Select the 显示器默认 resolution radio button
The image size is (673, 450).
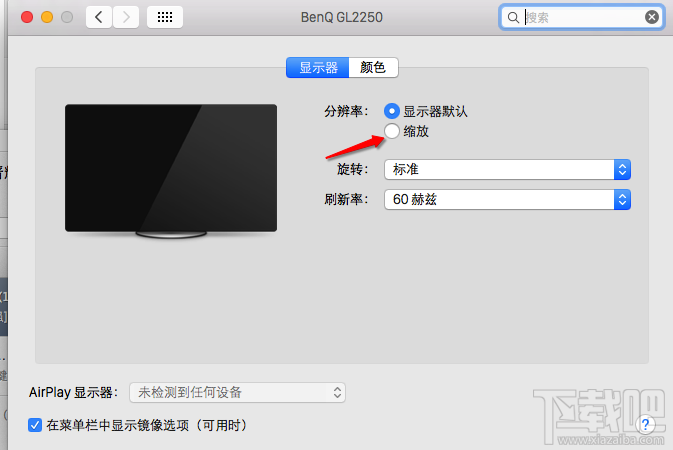[x=392, y=111]
